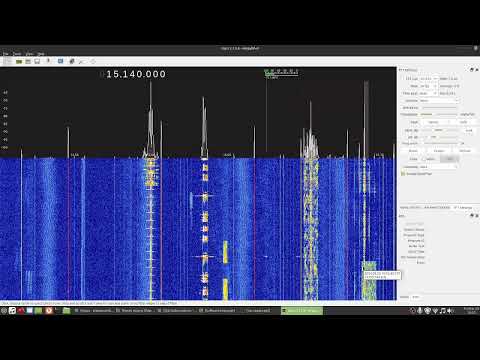Open the FFT size dropdown

click(428, 79)
